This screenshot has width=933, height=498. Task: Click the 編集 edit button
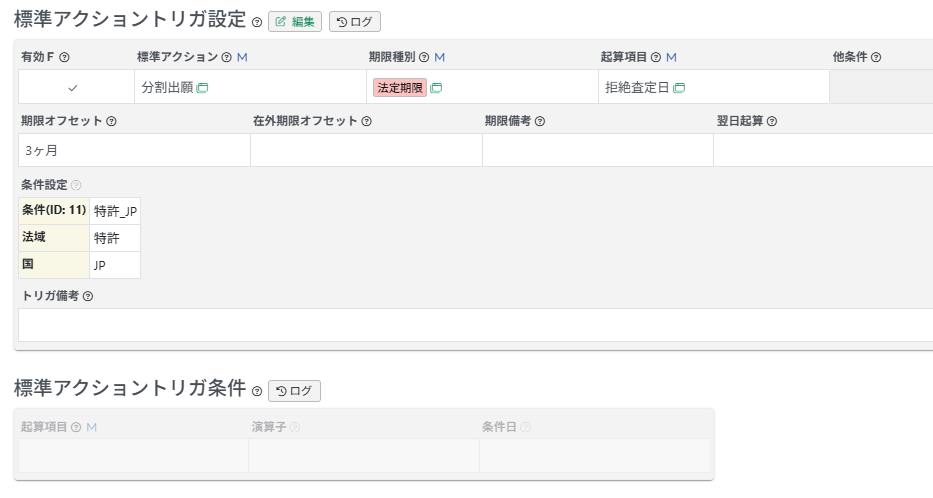(x=295, y=22)
